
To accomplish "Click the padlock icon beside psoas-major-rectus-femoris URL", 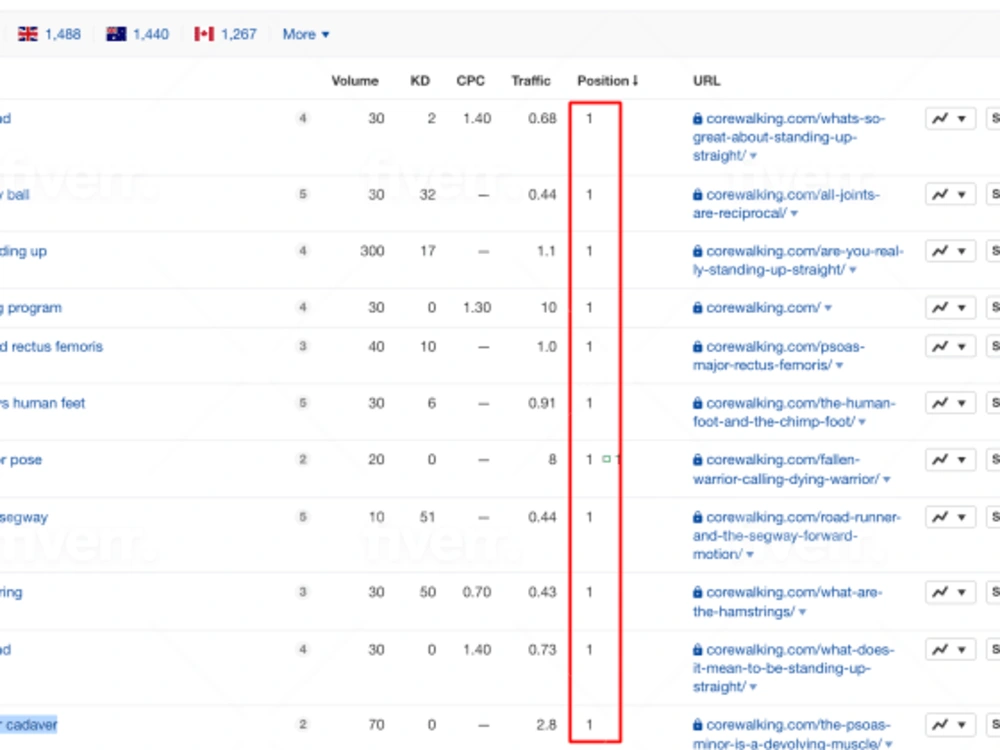I will [698, 347].
